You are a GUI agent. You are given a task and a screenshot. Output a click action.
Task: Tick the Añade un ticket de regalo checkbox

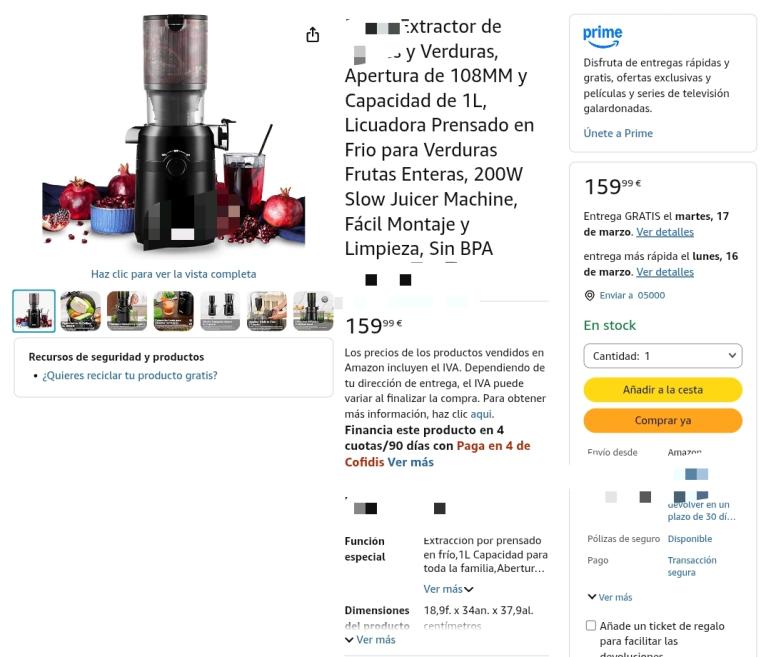coord(591,626)
